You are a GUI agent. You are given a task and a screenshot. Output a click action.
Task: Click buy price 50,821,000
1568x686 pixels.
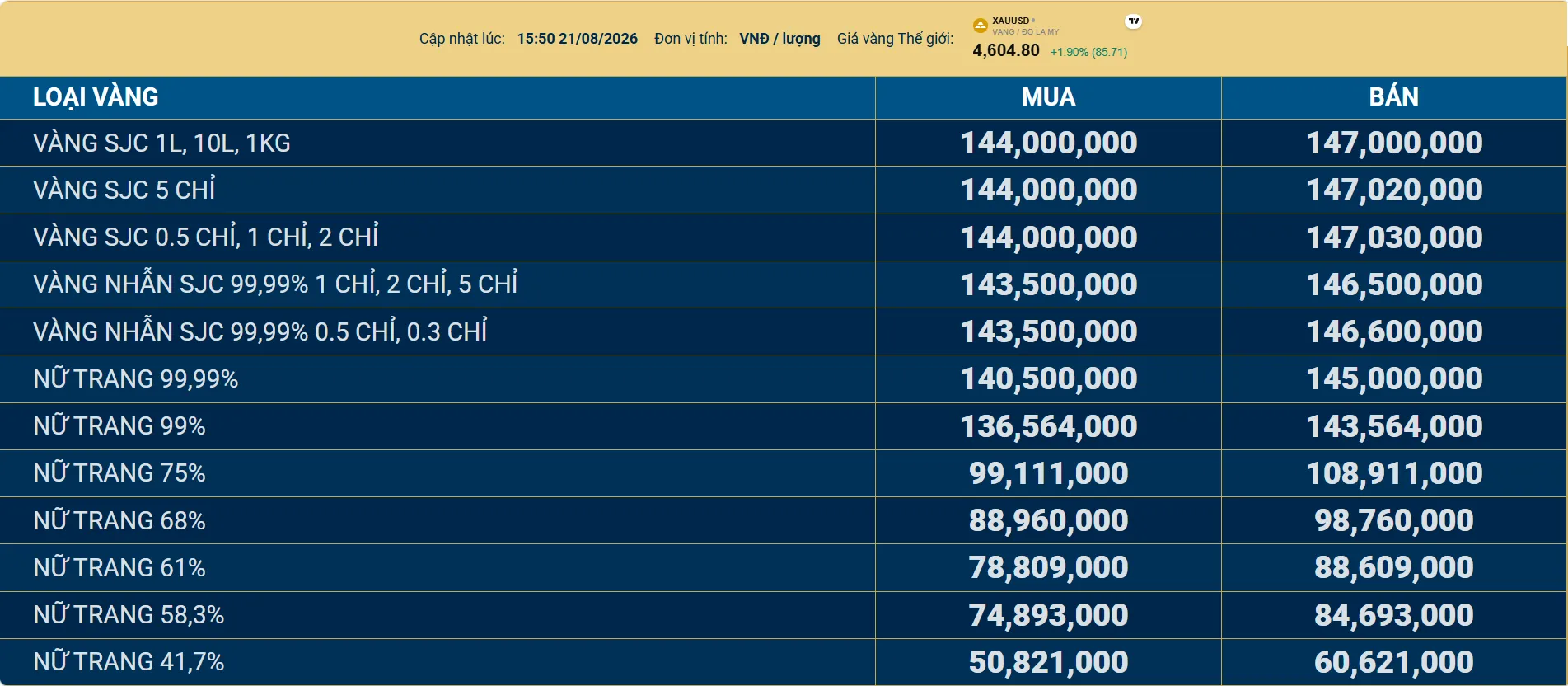point(1048,662)
